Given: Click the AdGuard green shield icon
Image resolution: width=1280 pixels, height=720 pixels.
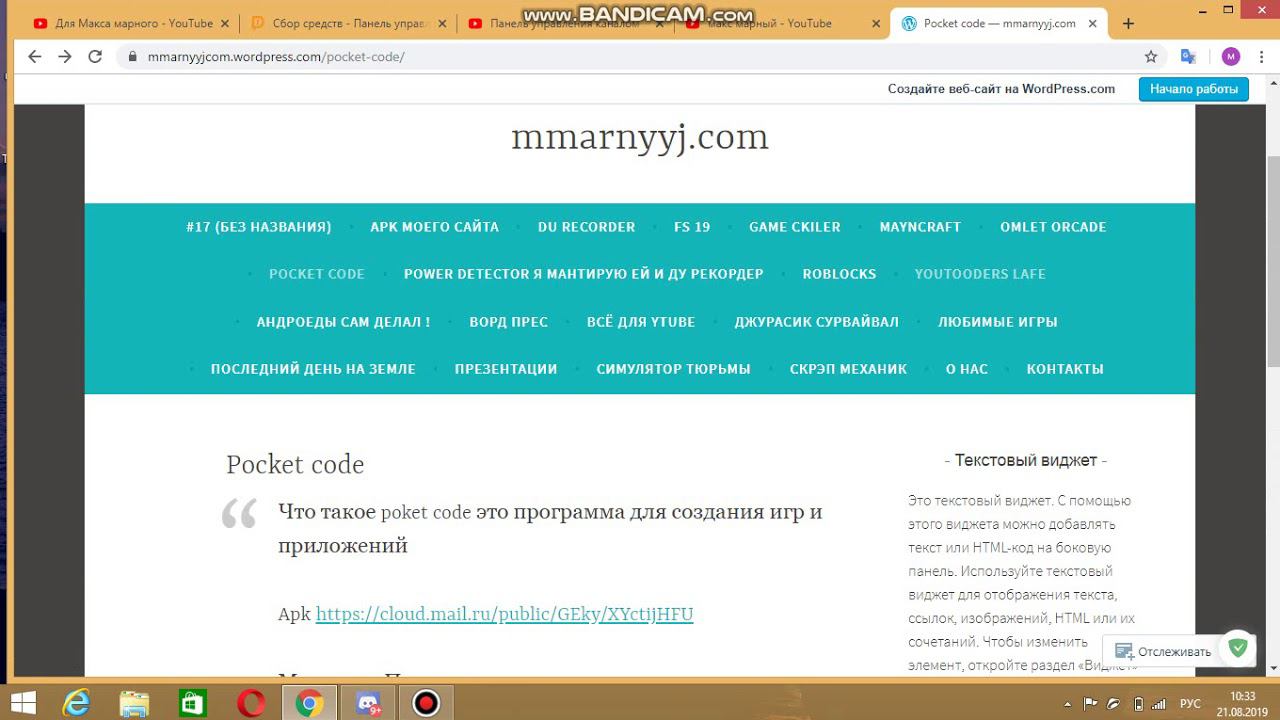Looking at the screenshot, I should coord(1238,648).
